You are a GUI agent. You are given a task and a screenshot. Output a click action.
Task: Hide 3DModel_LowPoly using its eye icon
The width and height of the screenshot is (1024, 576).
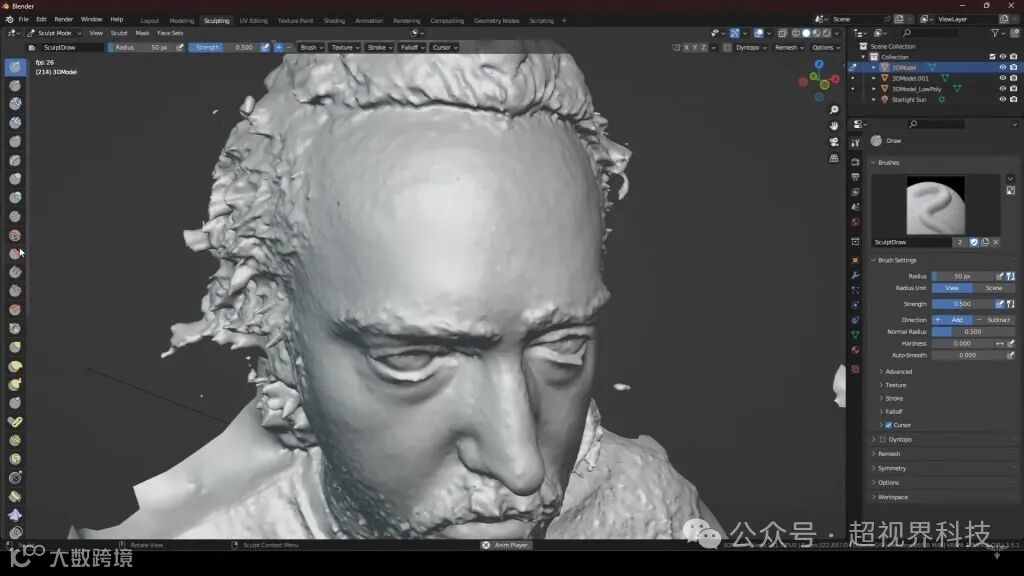pyautogui.click(x=1002, y=89)
